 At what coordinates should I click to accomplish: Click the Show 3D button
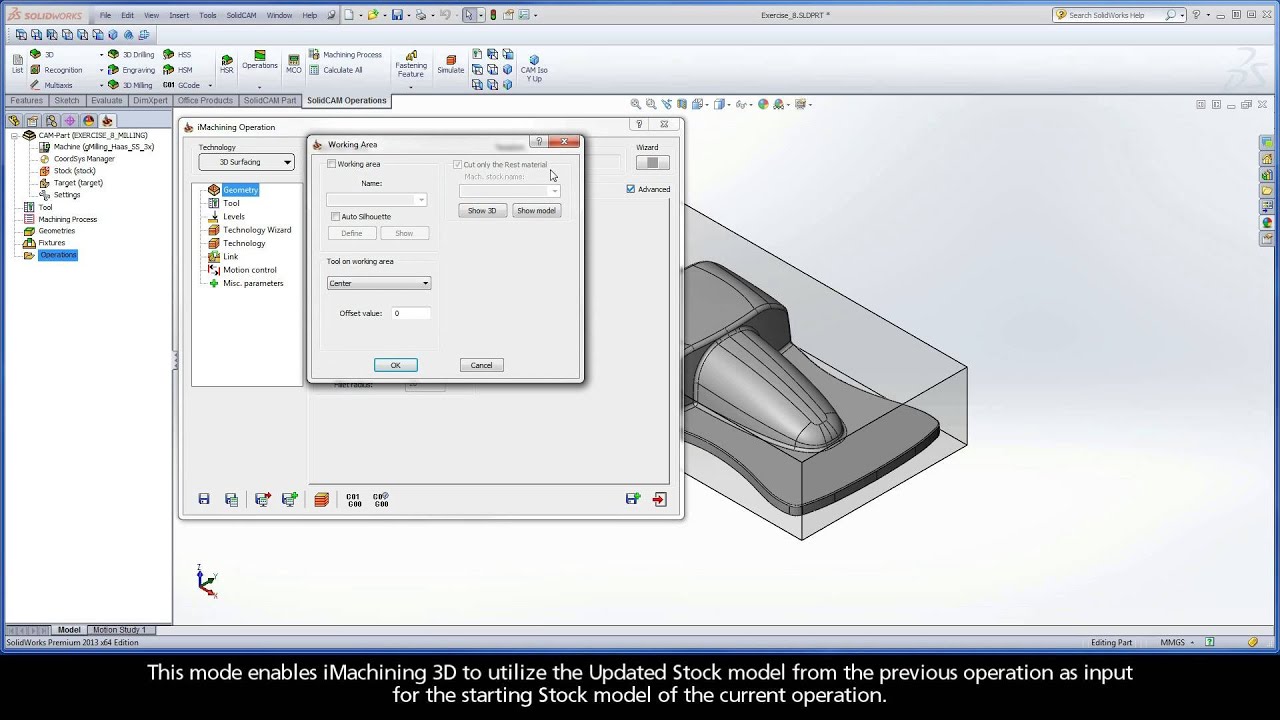pos(482,210)
